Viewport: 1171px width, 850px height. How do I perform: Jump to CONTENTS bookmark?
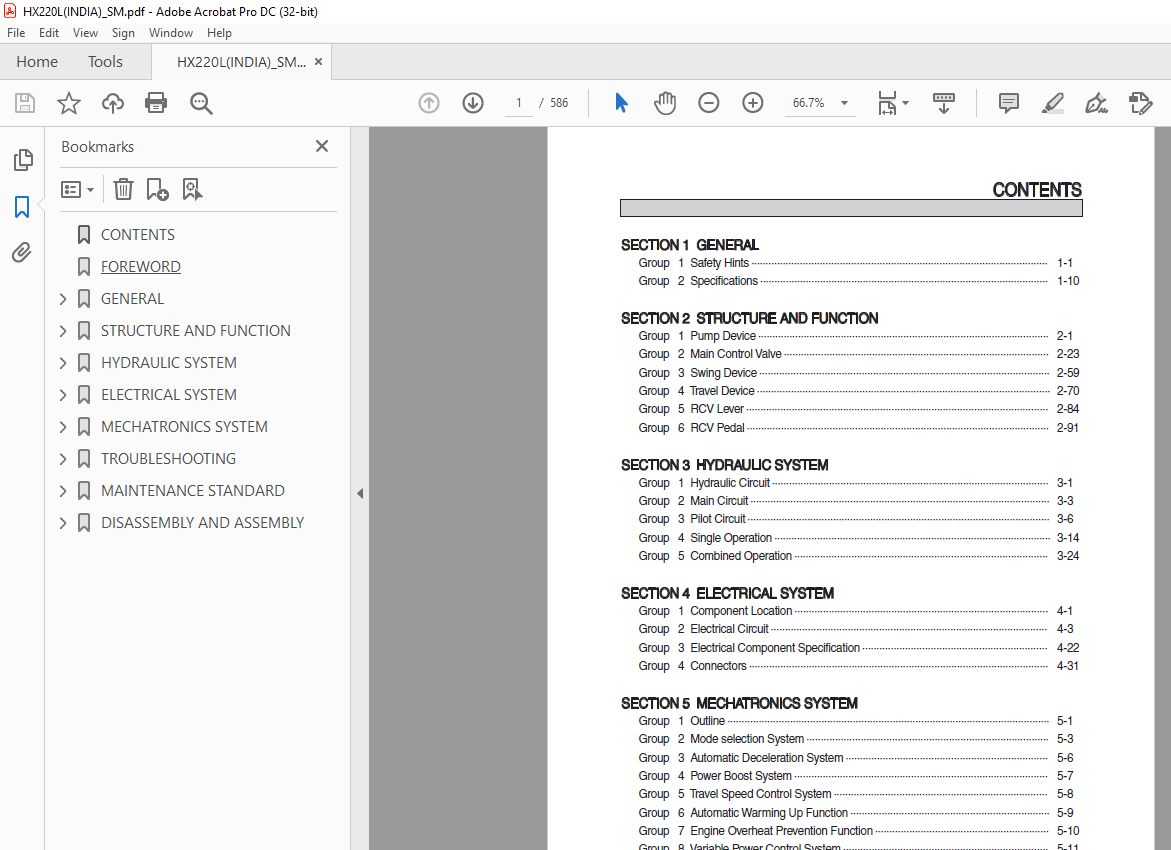point(138,235)
